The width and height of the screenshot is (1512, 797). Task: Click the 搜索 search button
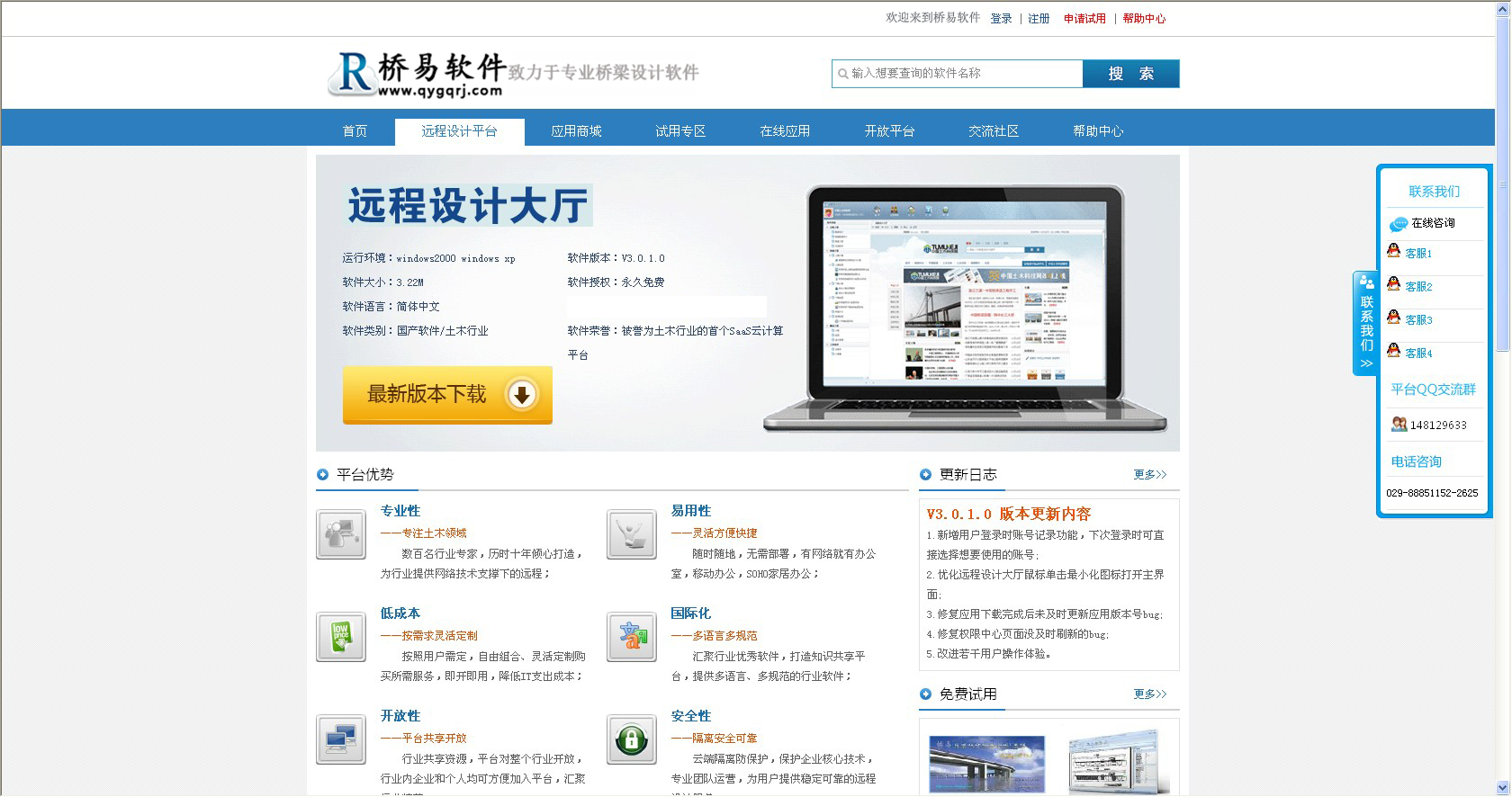pyautogui.click(x=1130, y=74)
